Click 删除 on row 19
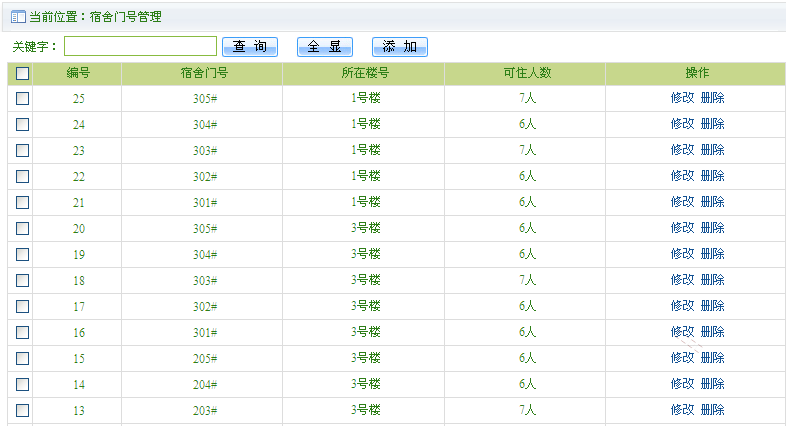786x426 pixels. [712, 254]
